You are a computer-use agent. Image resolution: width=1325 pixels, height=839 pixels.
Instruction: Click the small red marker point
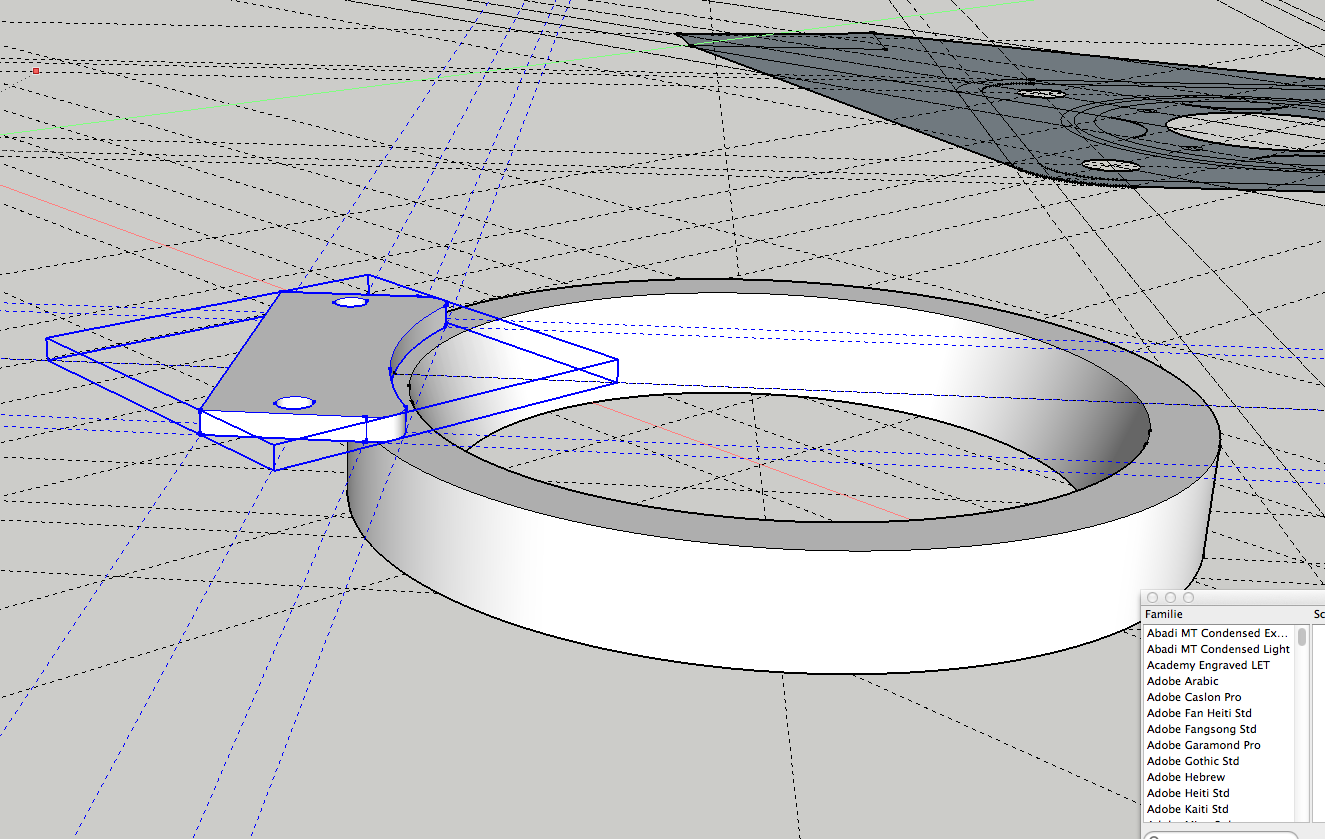tap(36, 71)
